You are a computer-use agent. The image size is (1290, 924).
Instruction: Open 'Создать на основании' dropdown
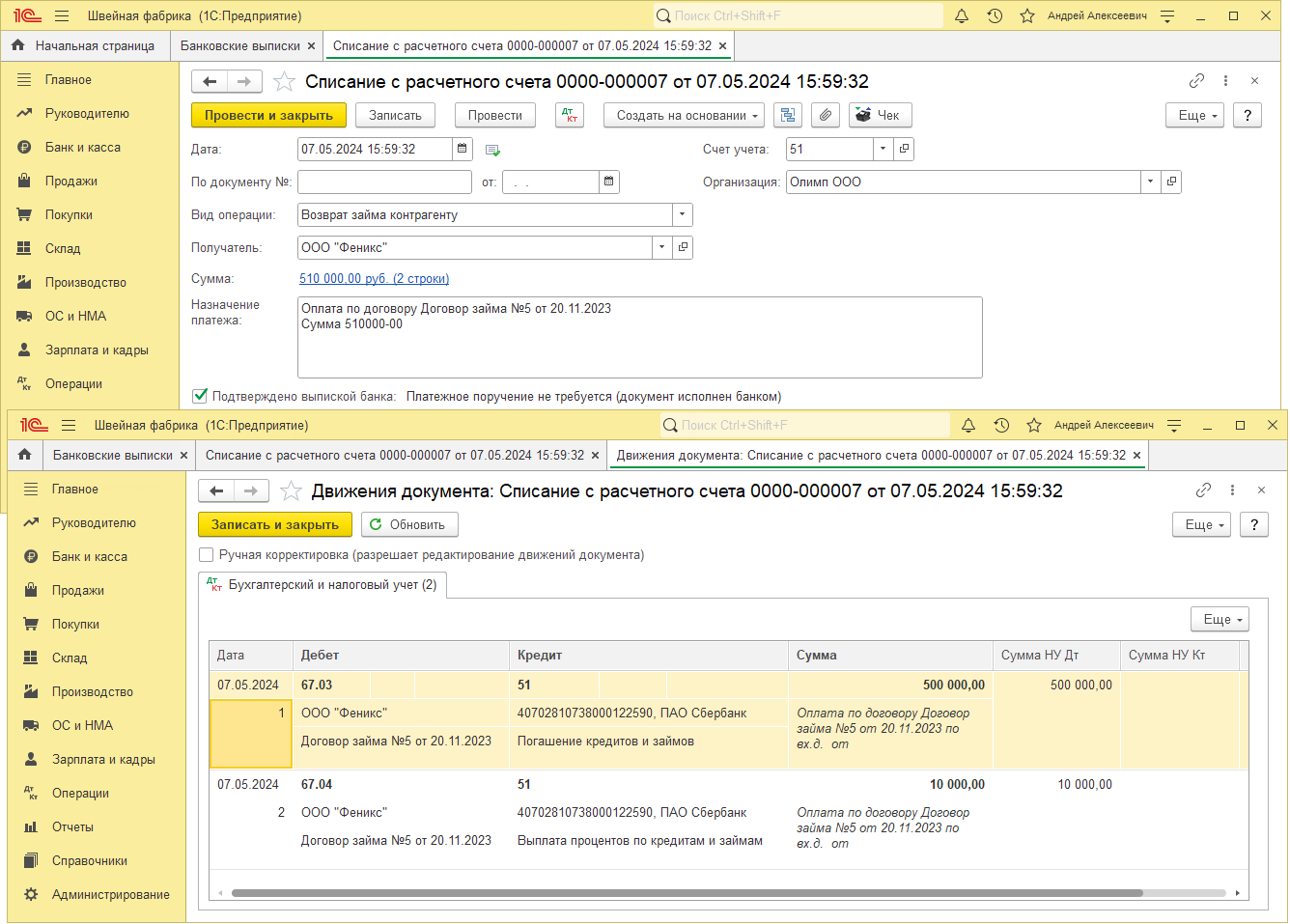pyautogui.click(x=685, y=115)
